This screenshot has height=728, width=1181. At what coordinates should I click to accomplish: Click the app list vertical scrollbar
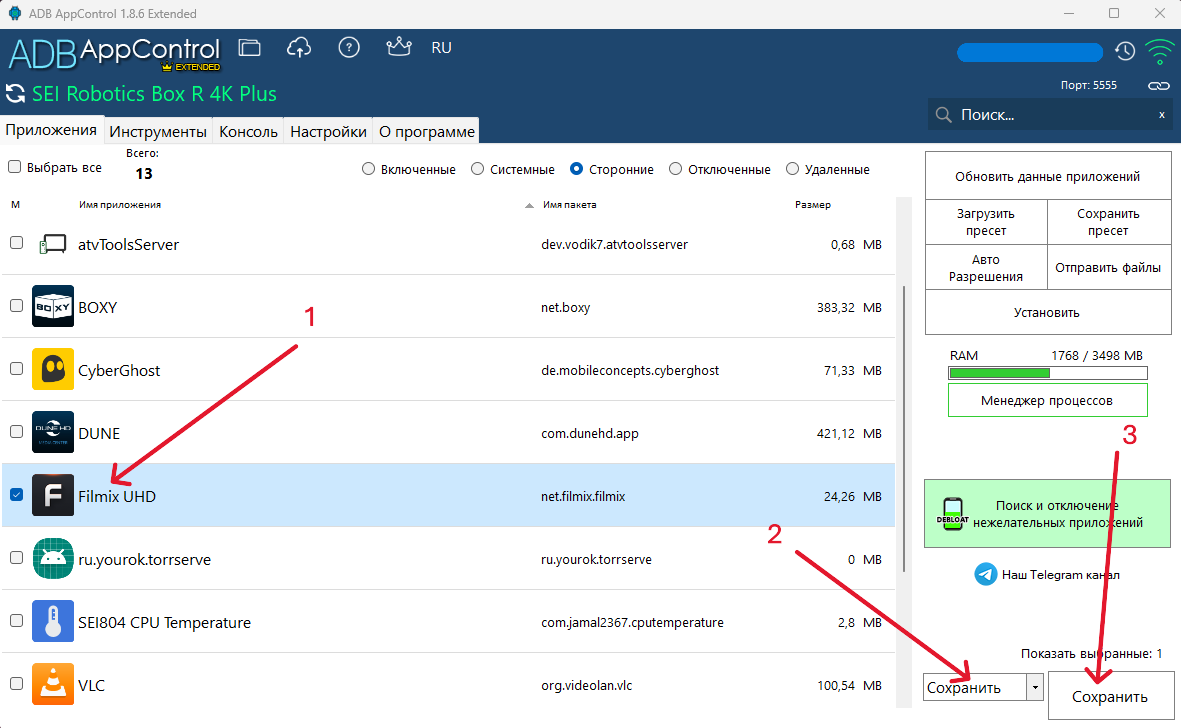pos(903,429)
